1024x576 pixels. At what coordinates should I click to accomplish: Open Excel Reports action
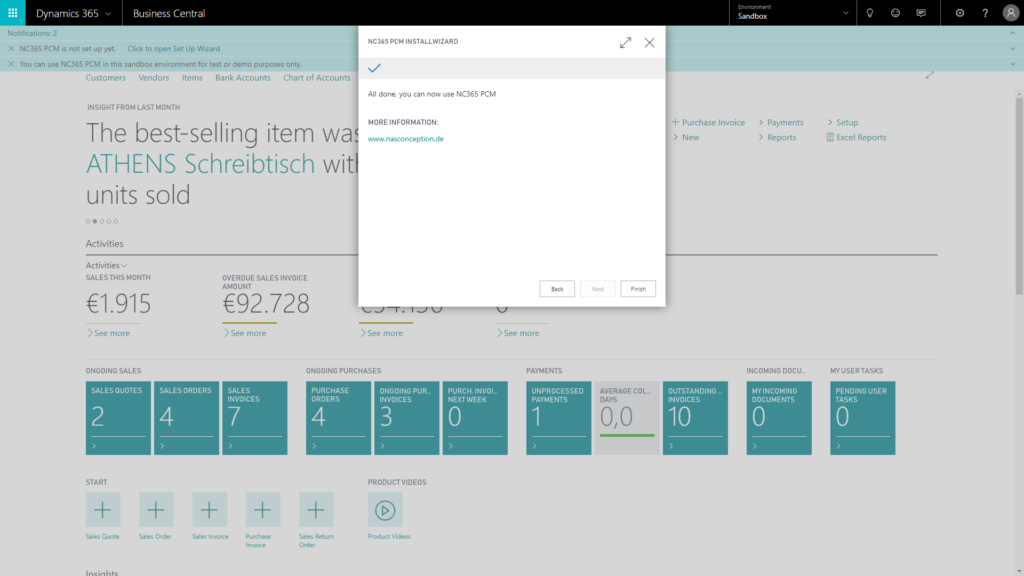pos(856,137)
